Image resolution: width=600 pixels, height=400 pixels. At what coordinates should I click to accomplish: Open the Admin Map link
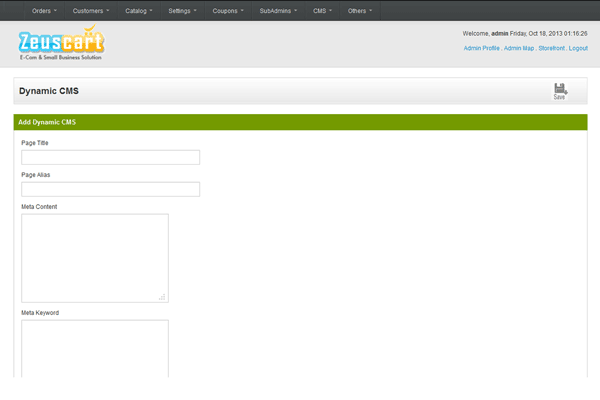[x=520, y=48]
